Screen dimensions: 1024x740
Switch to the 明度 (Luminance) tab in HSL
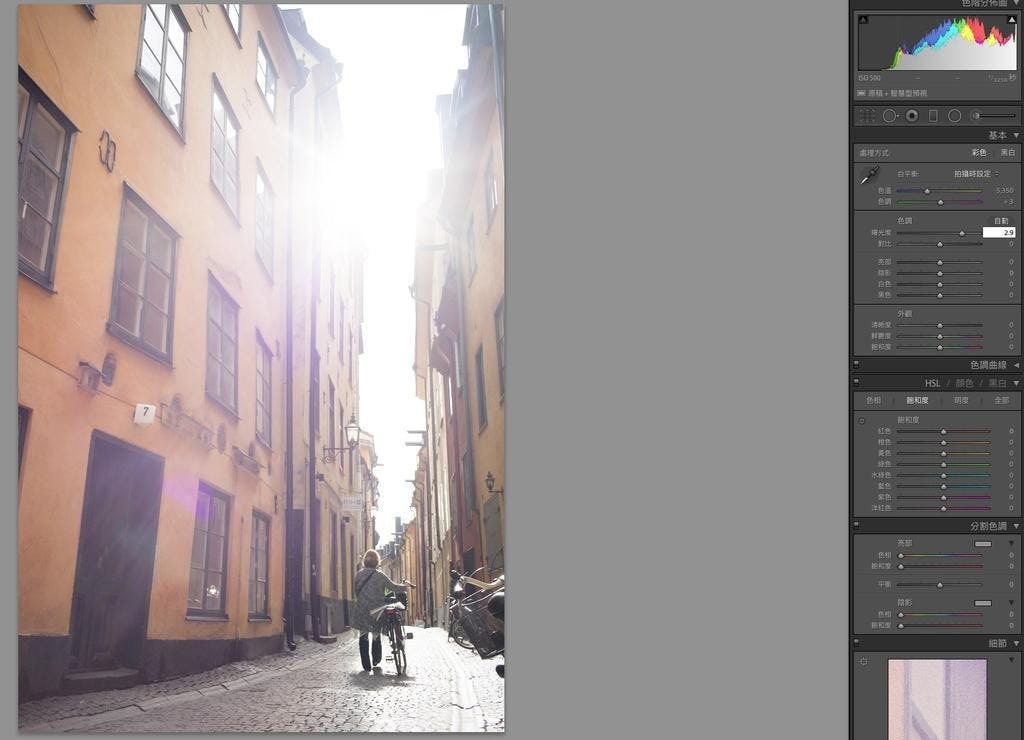(961, 400)
